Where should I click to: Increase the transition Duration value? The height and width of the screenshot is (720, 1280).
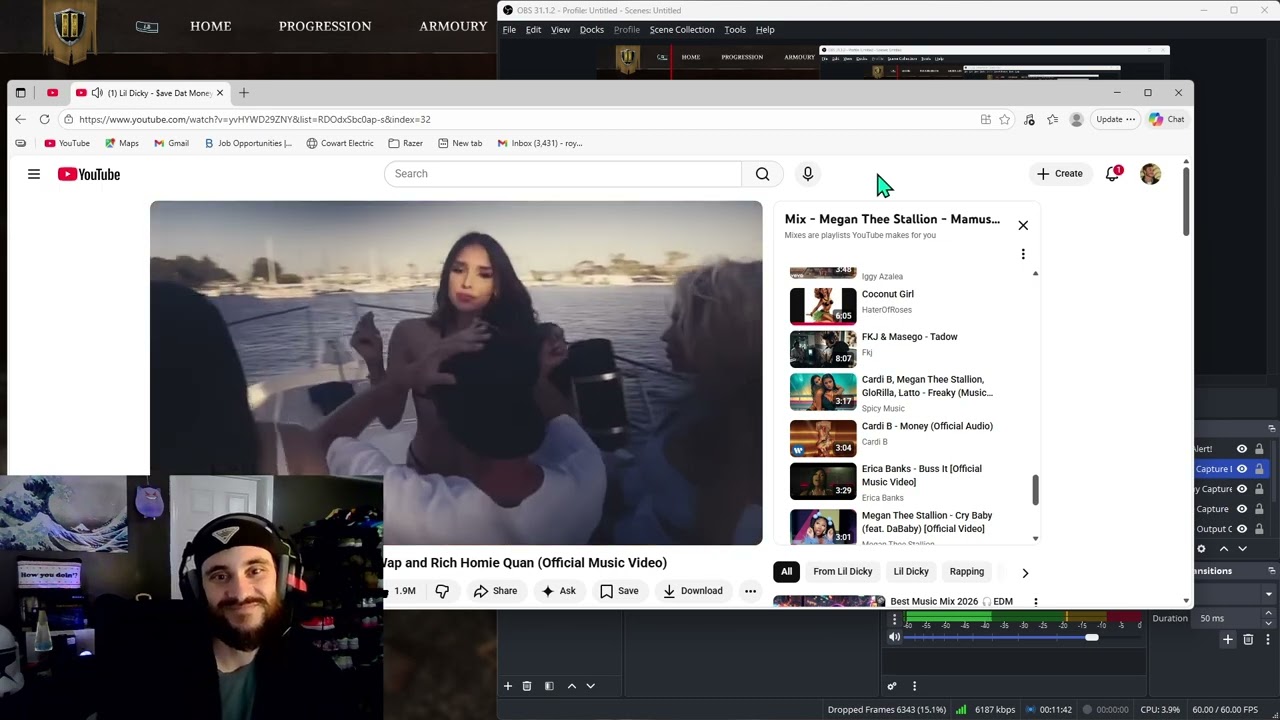pos(1268,615)
